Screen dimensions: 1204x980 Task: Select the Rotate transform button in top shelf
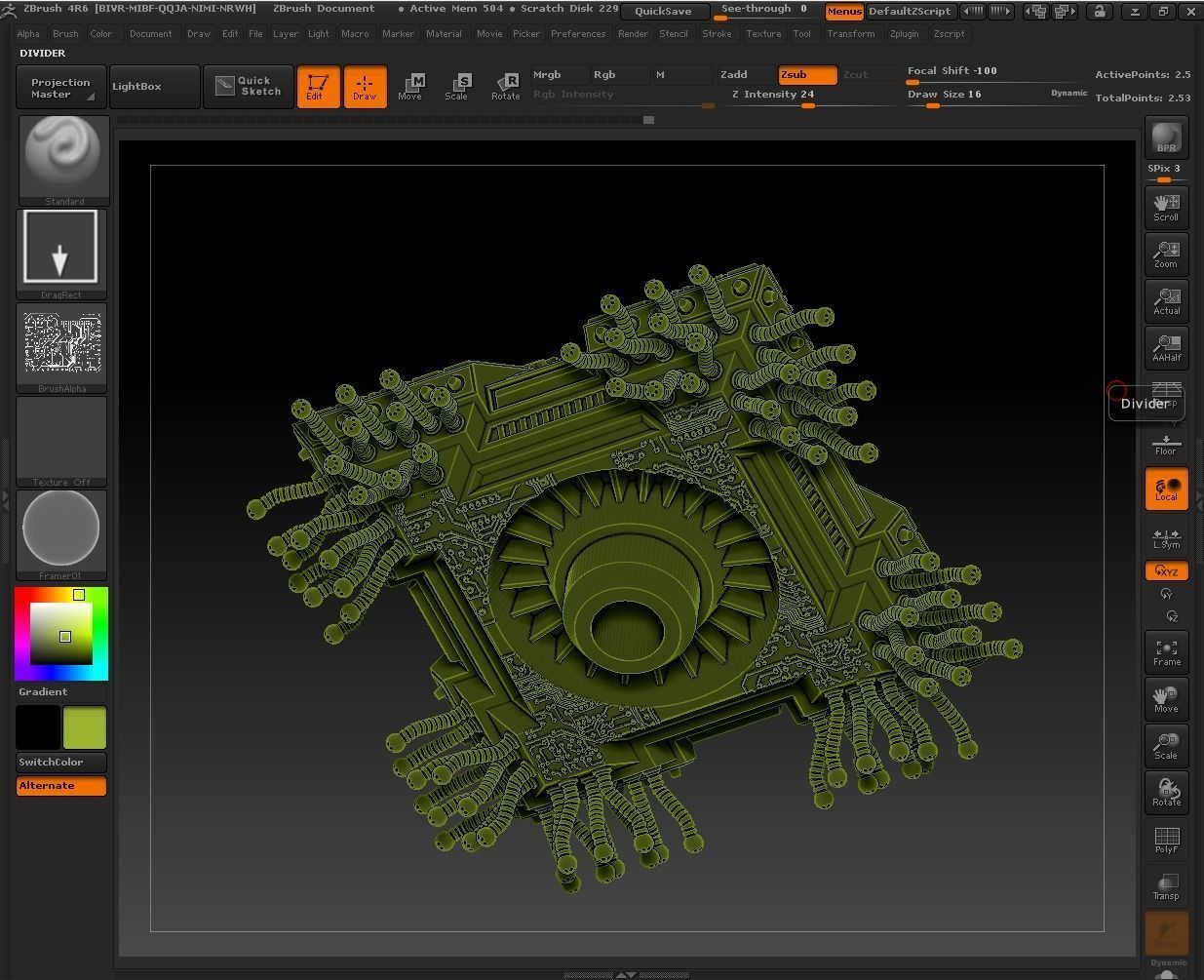[505, 86]
